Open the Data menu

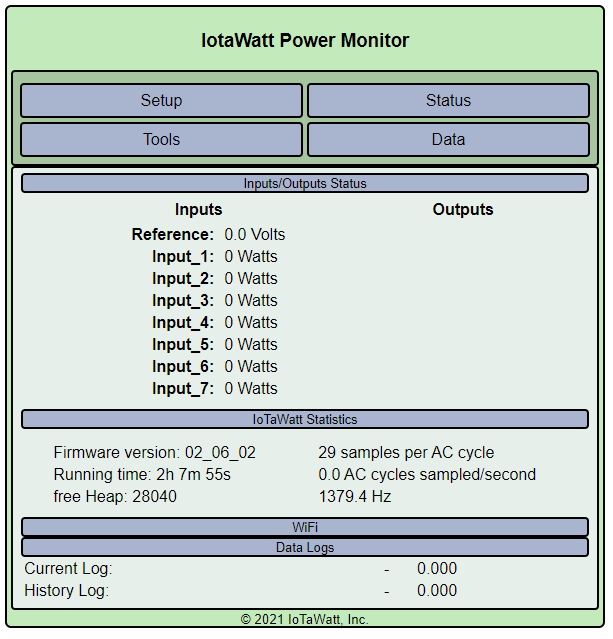pyautogui.click(x=448, y=140)
